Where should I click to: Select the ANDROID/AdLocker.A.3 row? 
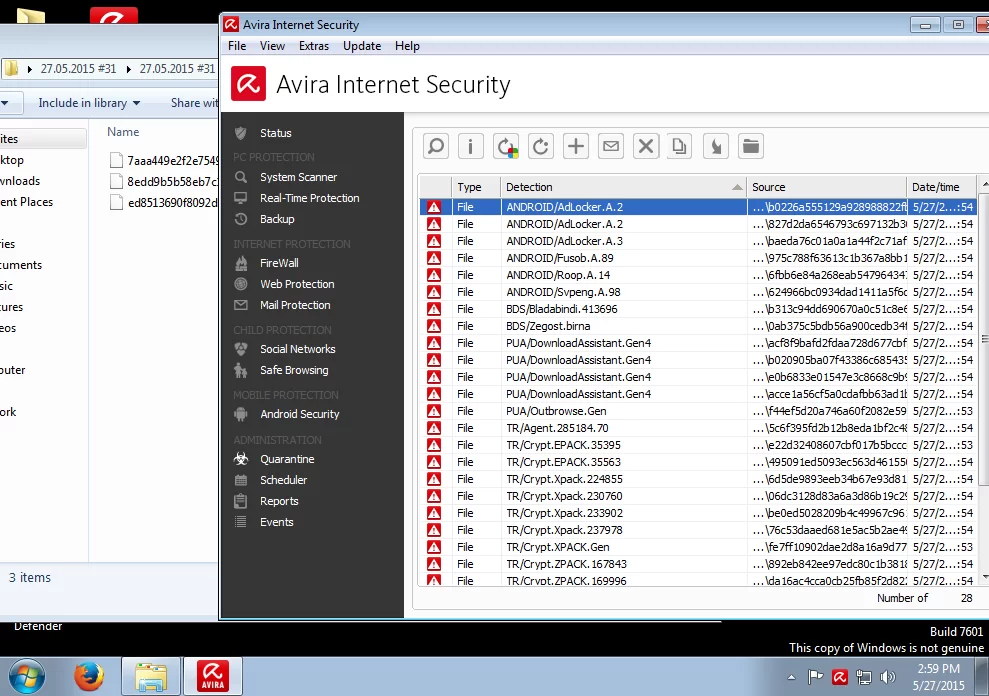[x=698, y=241]
